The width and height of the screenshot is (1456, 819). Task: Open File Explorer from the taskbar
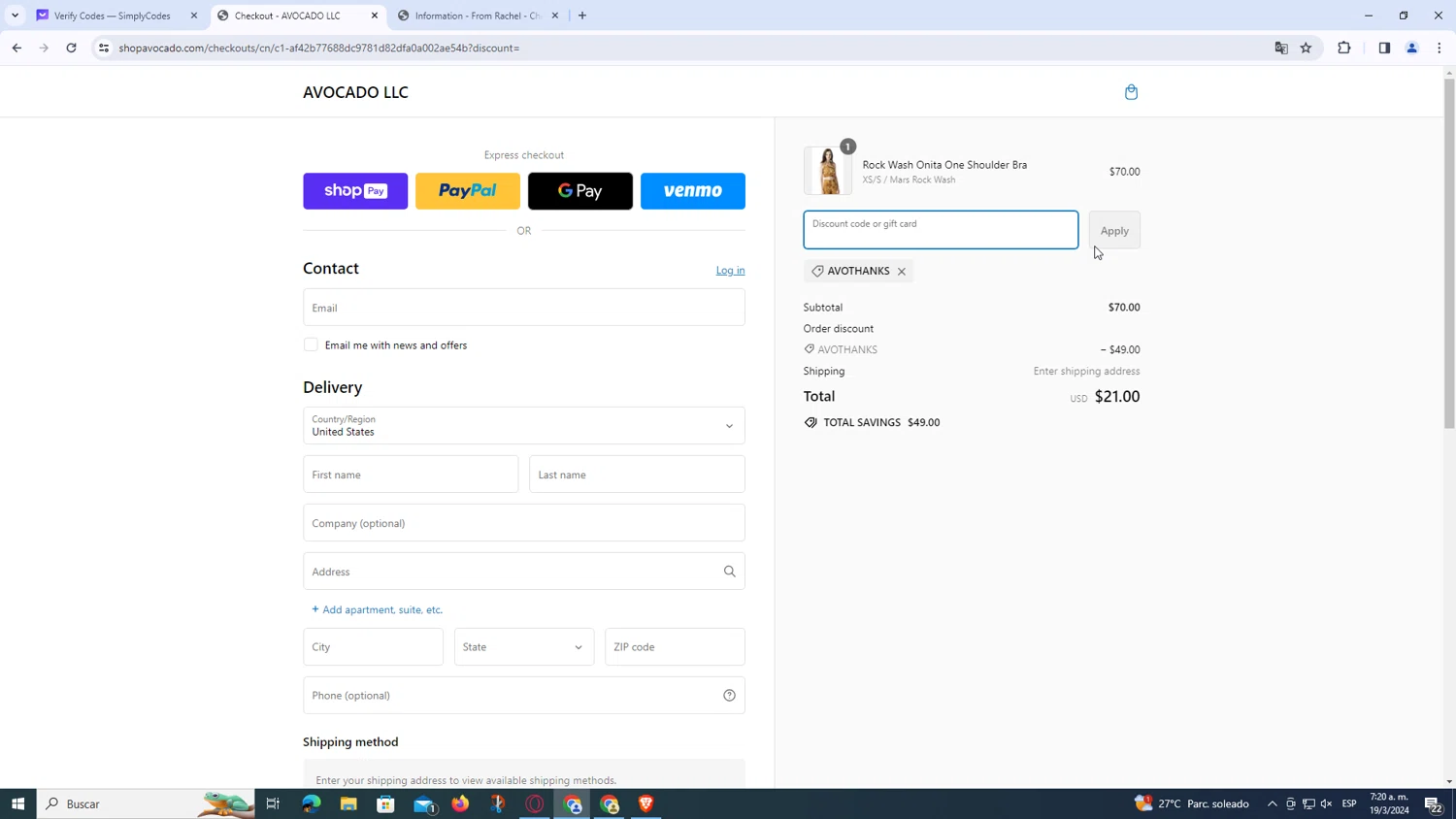[348, 803]
